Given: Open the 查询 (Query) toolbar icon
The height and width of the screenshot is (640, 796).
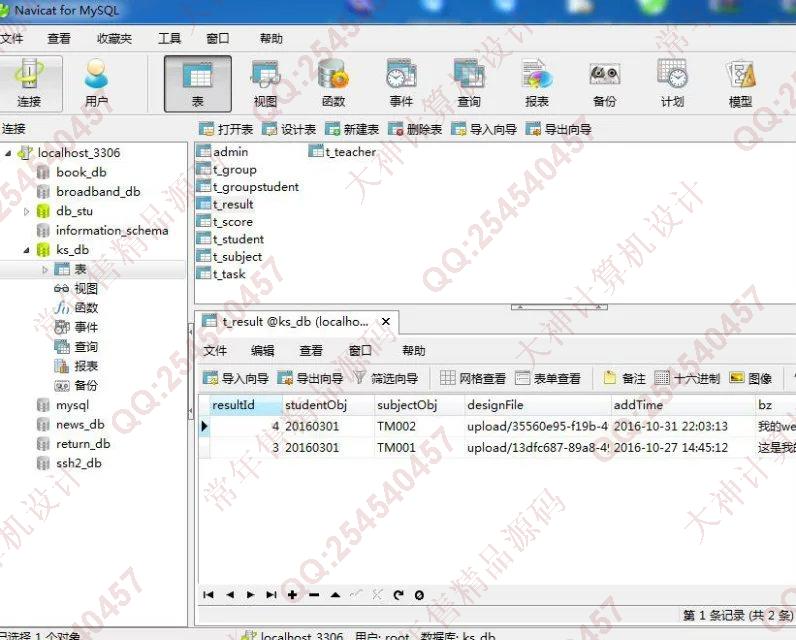Looking at the screenshot, I should (x=469, y=83).
